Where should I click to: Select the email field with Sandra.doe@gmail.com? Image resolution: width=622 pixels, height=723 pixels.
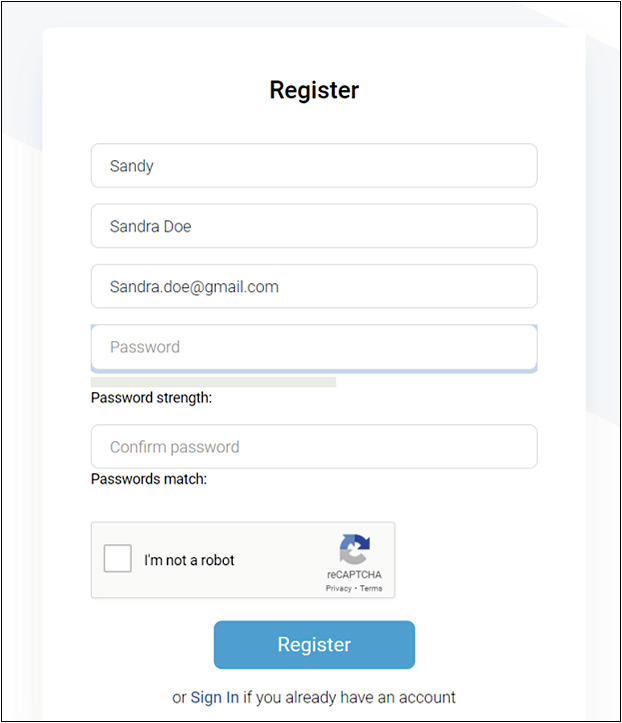click(314, 286)
